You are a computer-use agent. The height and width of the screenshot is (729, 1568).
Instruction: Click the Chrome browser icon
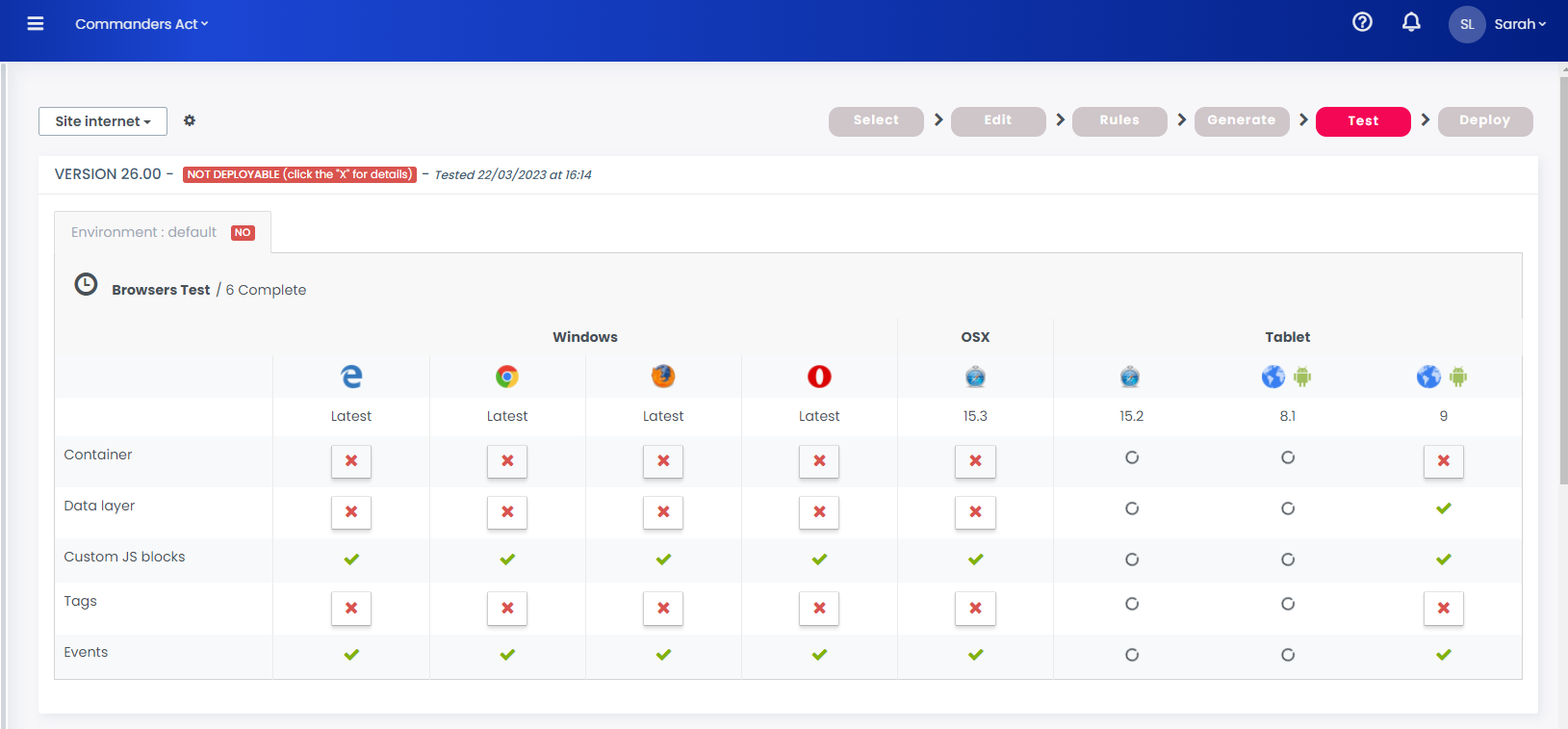[x=507, y=377]
